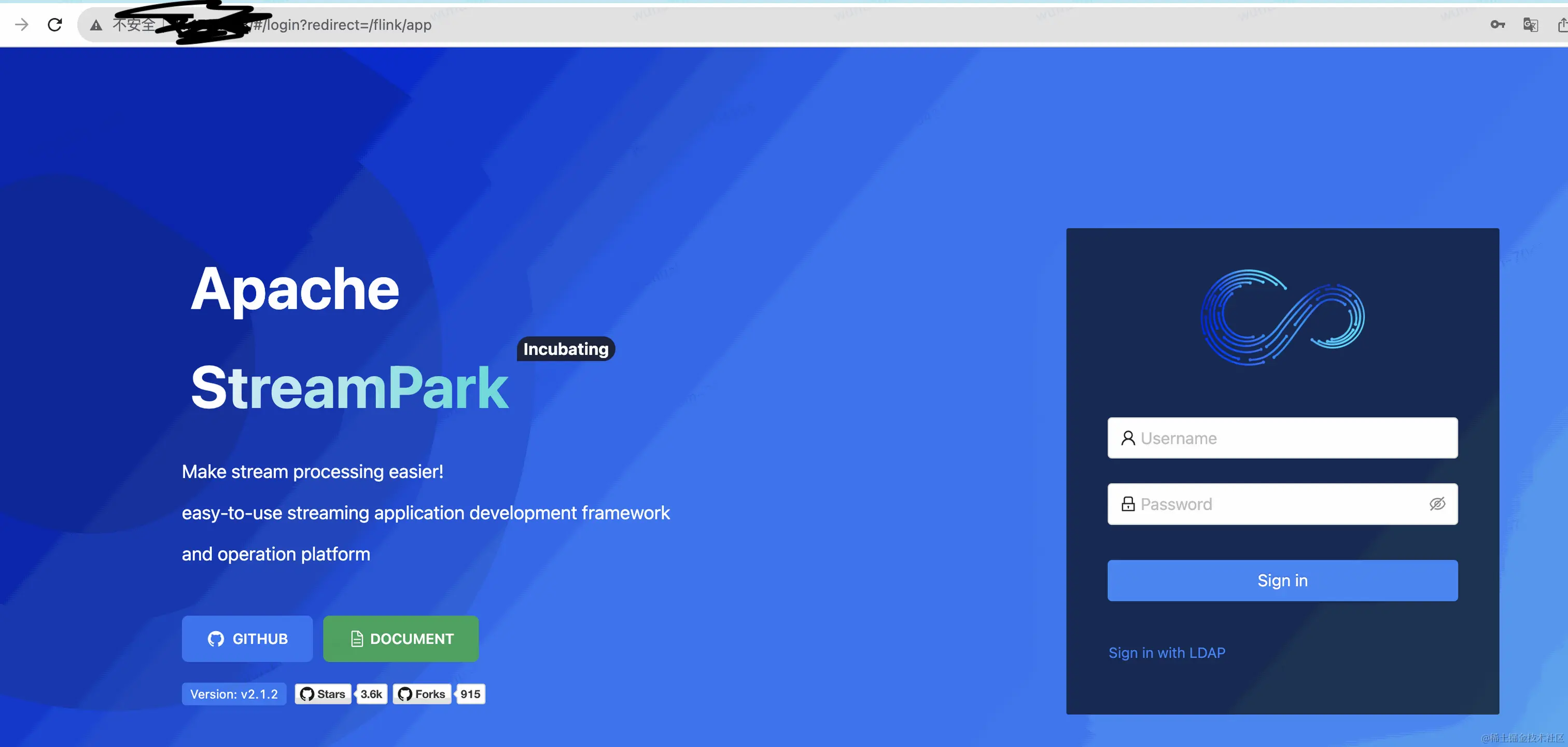
Task: Toggle password visibility eye icon
Action: point(1437,504)
